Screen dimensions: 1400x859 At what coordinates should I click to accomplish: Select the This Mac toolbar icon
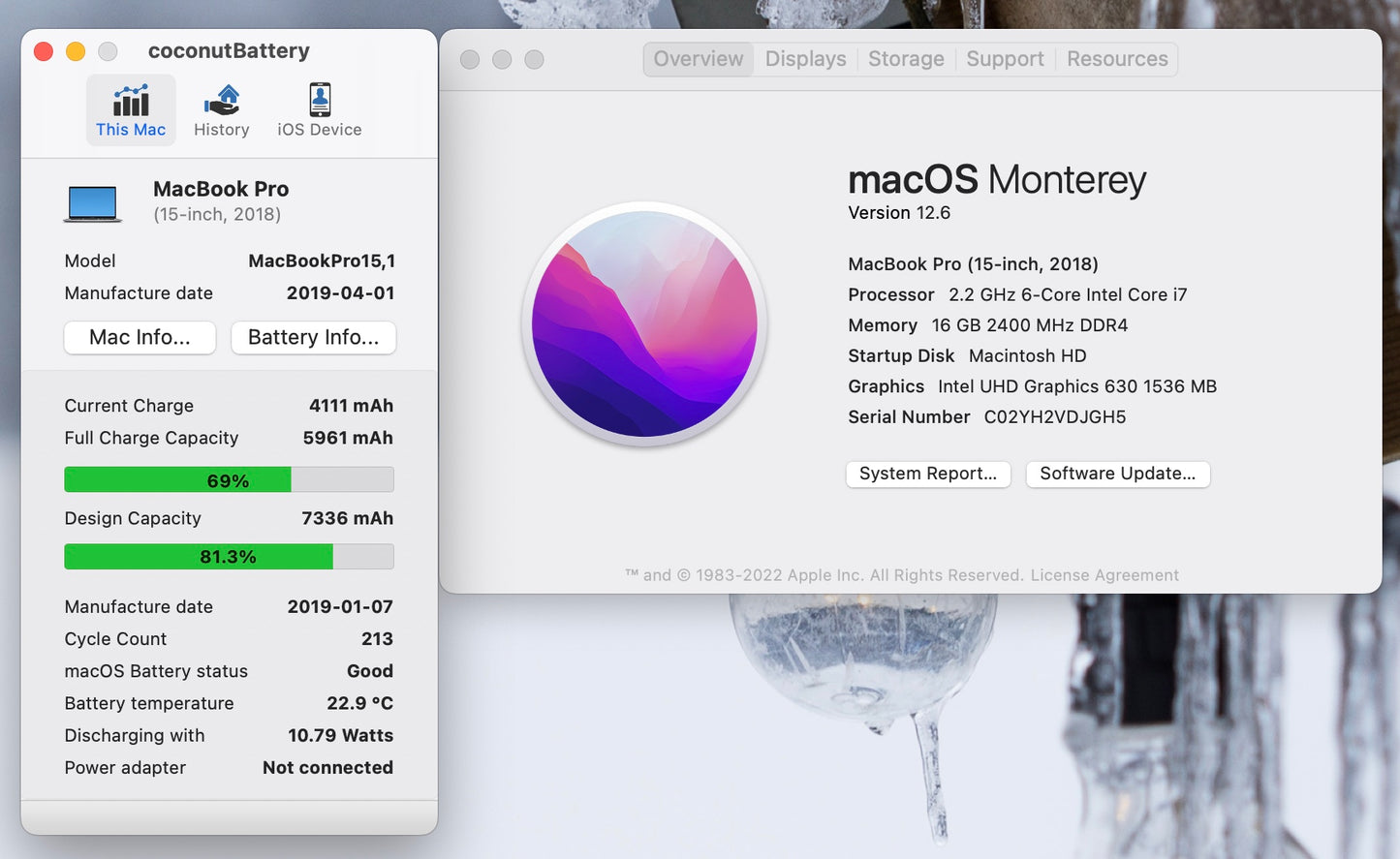[131, 110]
